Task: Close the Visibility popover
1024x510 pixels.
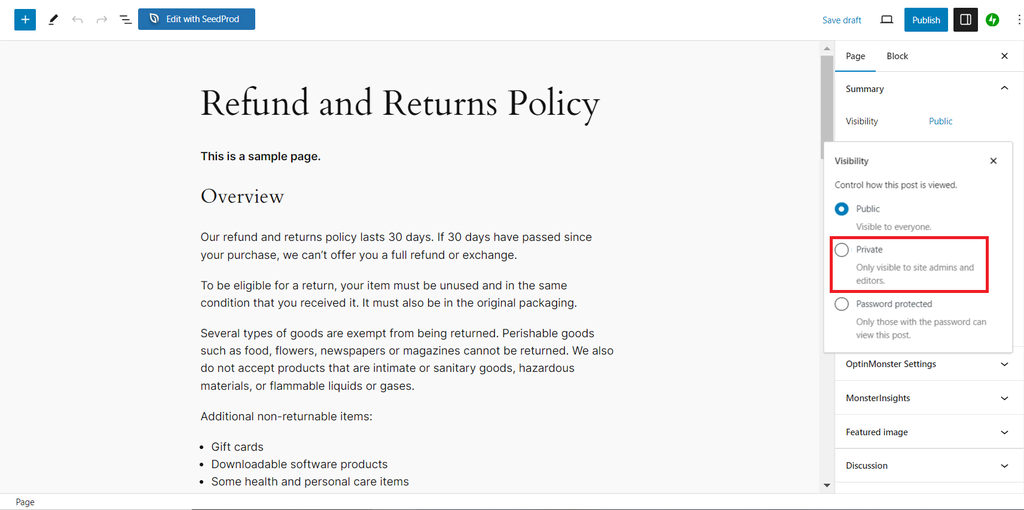Action: [x=993, y=160]
